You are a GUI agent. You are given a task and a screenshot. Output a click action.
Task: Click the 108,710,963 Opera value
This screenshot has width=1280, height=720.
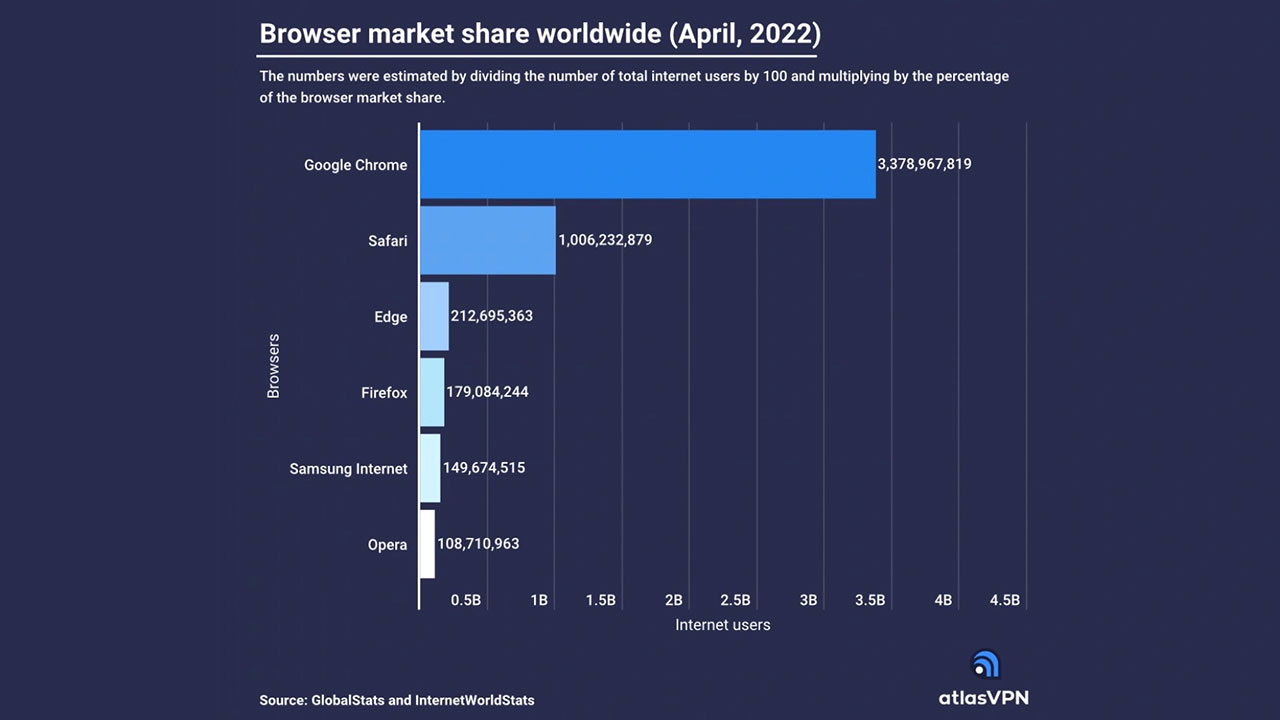pos(478,544)
